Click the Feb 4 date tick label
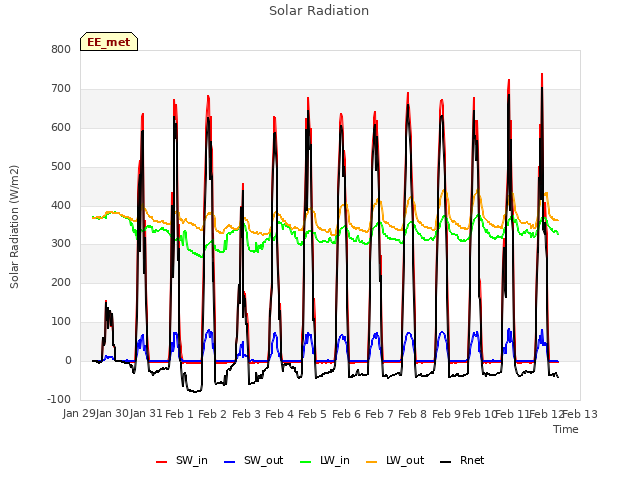This screenshot has width=640, height=480. click(x=279, y=414)
